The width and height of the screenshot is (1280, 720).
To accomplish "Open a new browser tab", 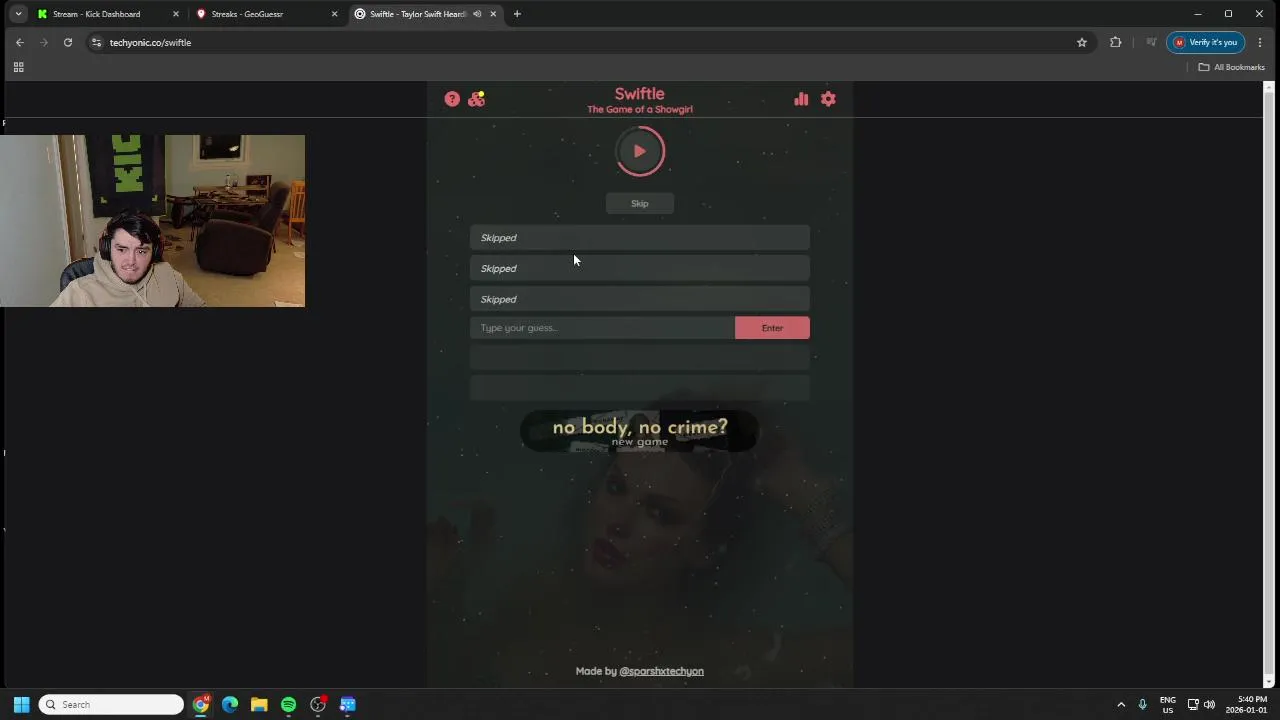I will 517,14.
